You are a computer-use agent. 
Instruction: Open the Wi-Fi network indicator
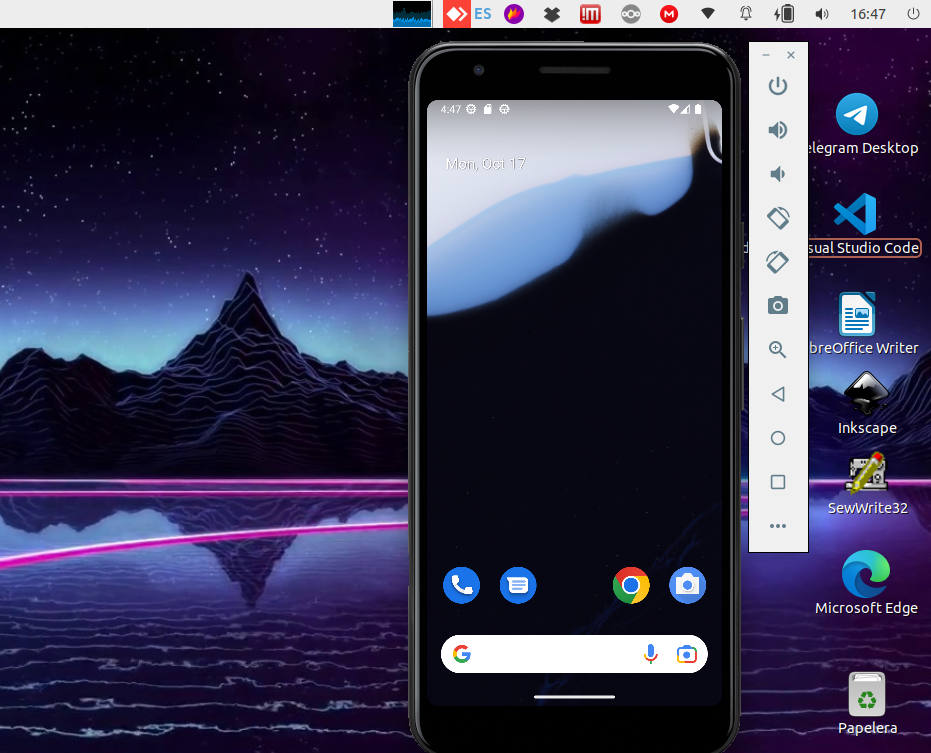707,13
